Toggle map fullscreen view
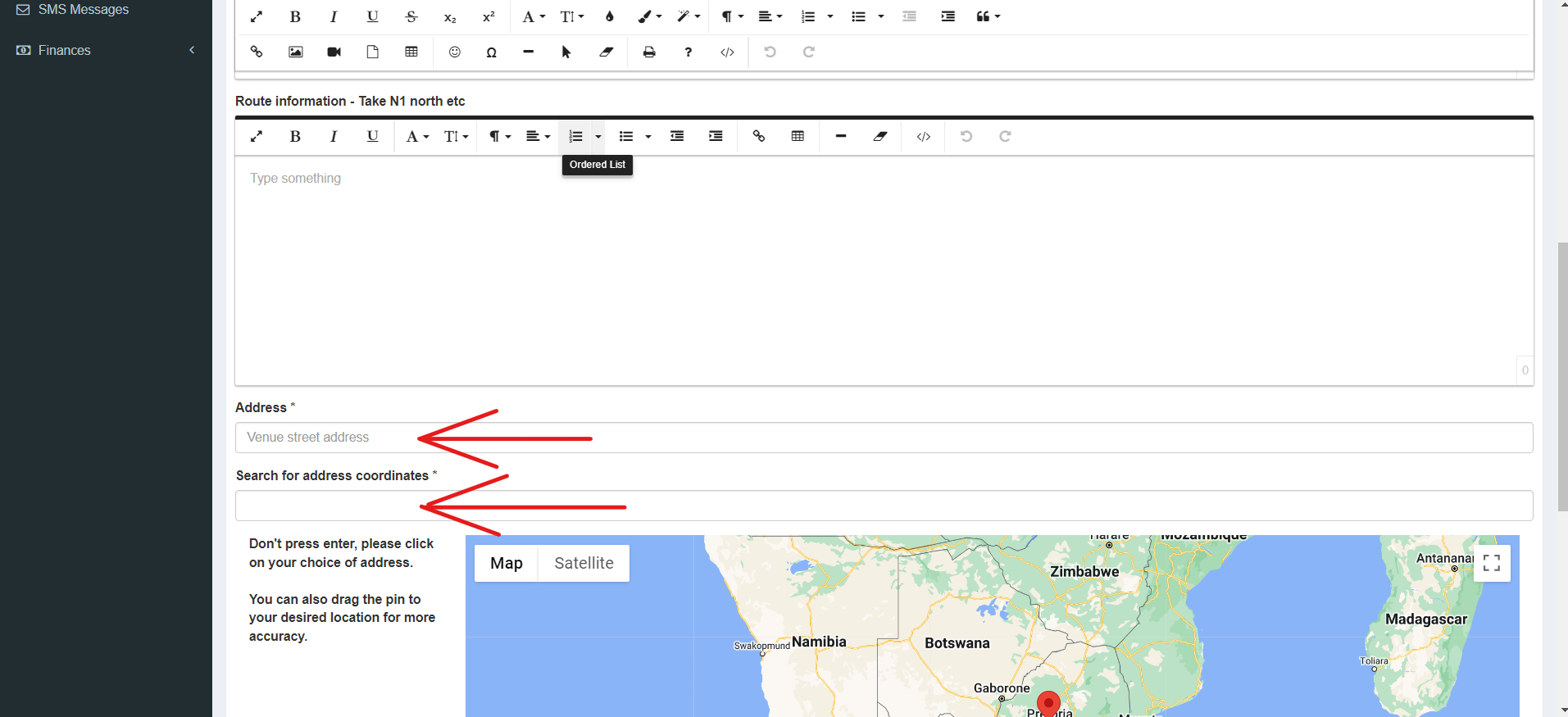1568x717 pixels. (x=1492, y=563)
